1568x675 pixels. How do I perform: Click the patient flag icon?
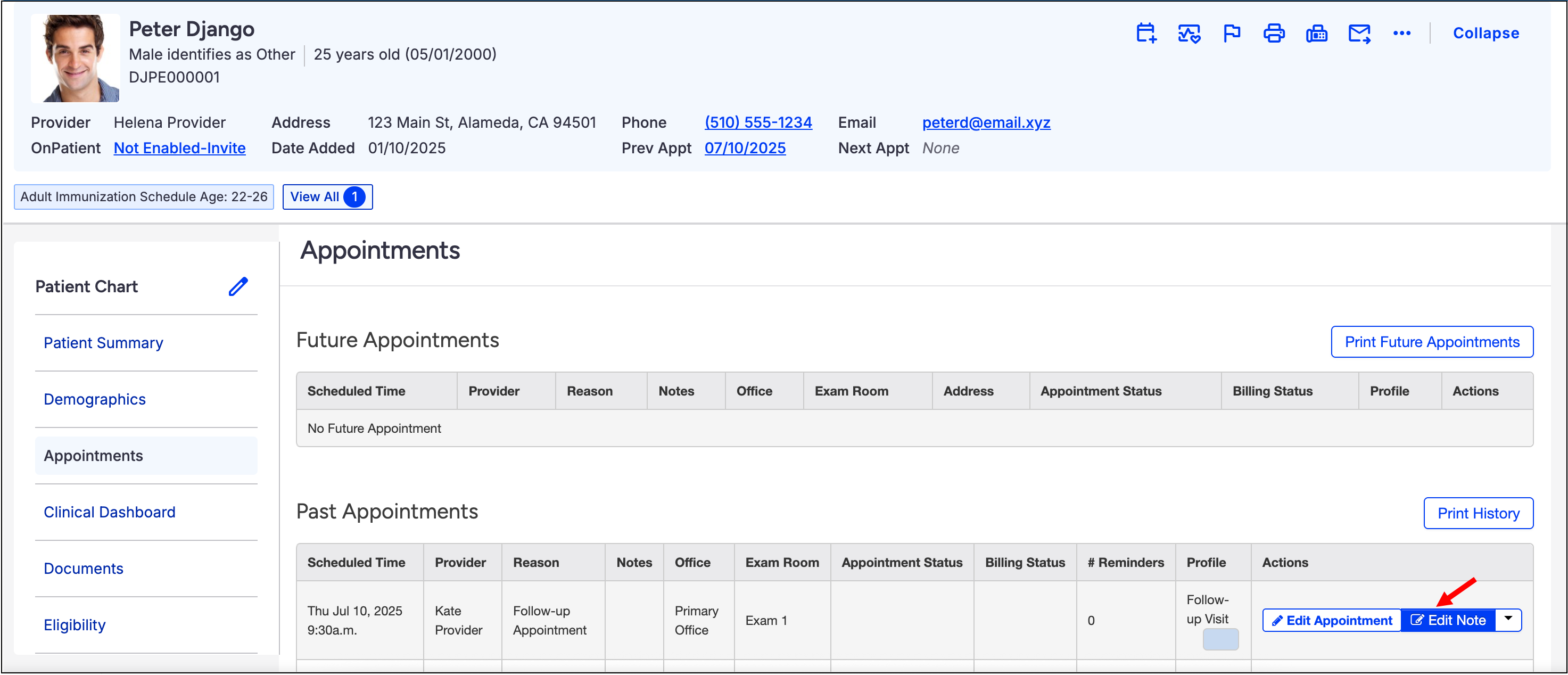[x=1231, y=34]
